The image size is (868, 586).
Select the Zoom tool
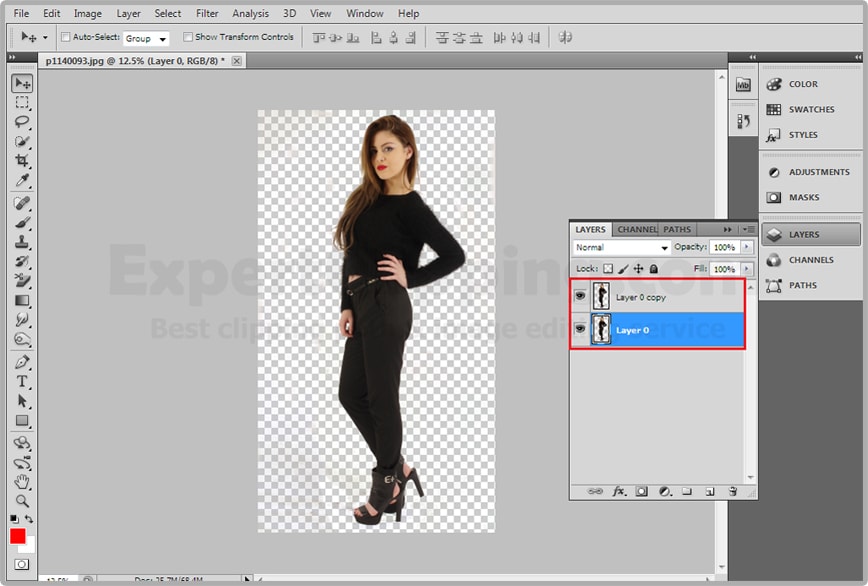point(22,500)
